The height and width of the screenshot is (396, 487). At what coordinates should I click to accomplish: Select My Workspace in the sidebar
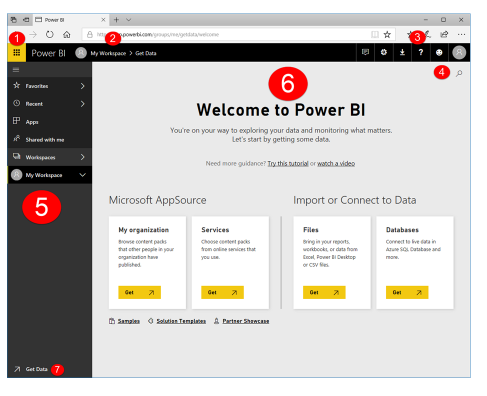pyautogui.click(x=49, y=175)
